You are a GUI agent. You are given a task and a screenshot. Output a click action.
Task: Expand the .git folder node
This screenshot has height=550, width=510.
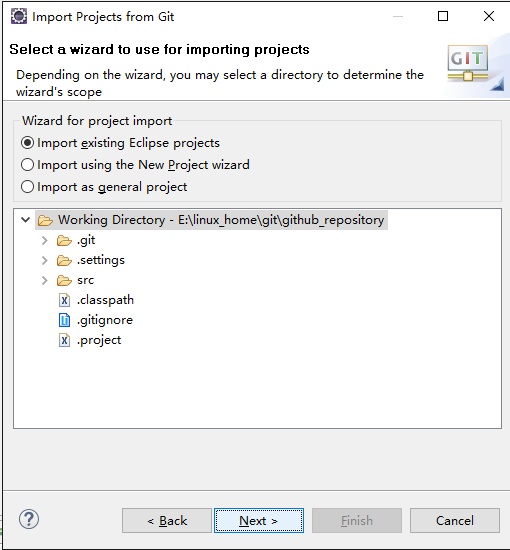coord(45,241)
